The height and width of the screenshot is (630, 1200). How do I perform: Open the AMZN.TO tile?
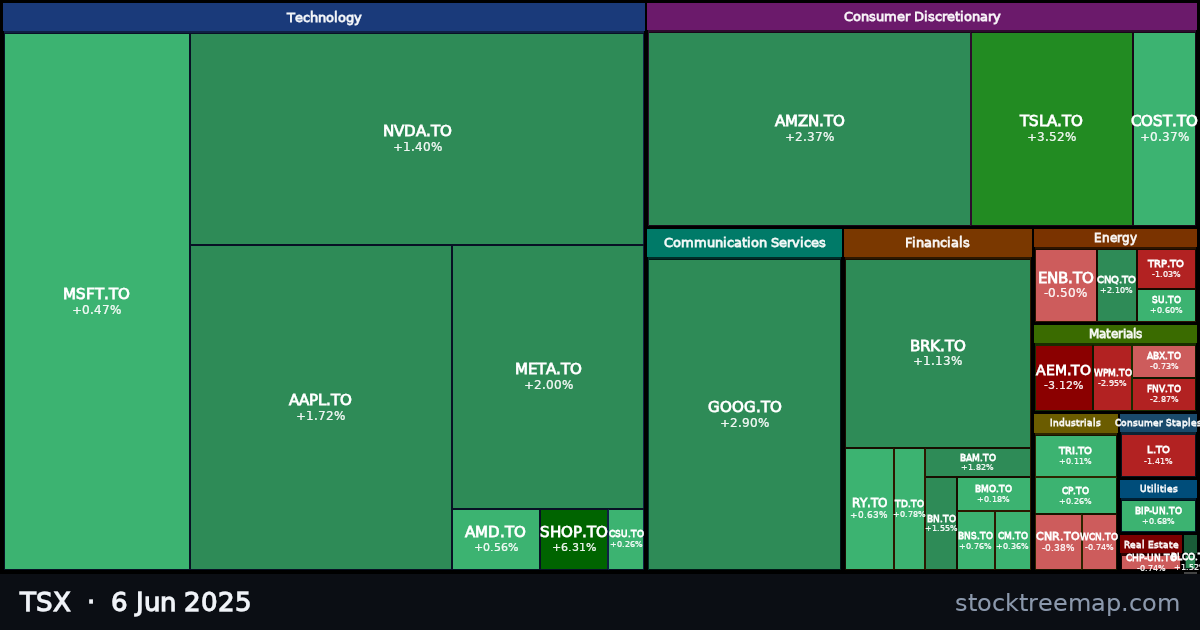click(x=809, y=129)
